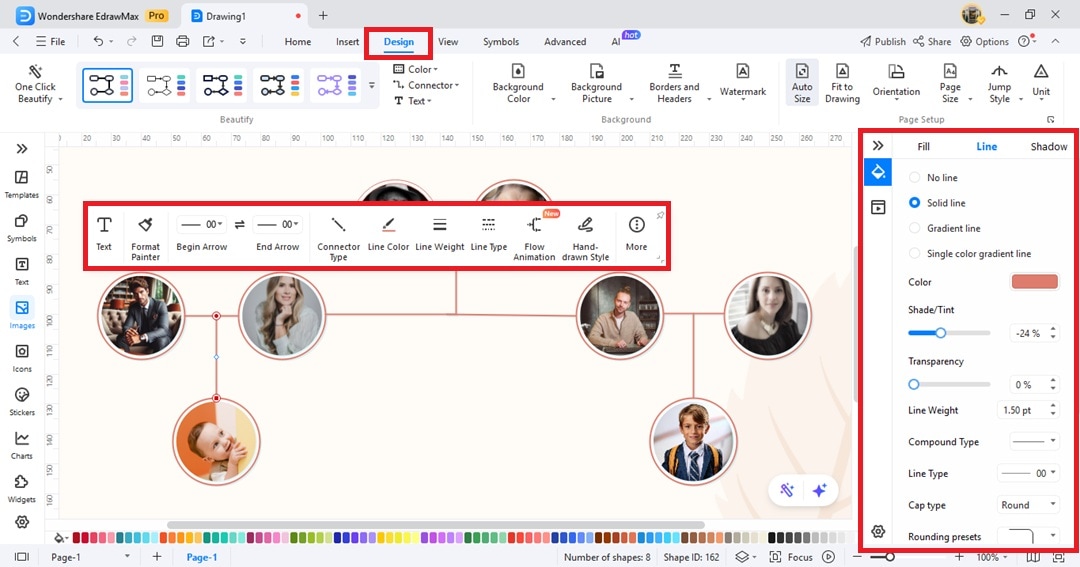Screen dimensions: 1080x567
Task: Select the first Beautify theme style
Action: pos(107,85)
